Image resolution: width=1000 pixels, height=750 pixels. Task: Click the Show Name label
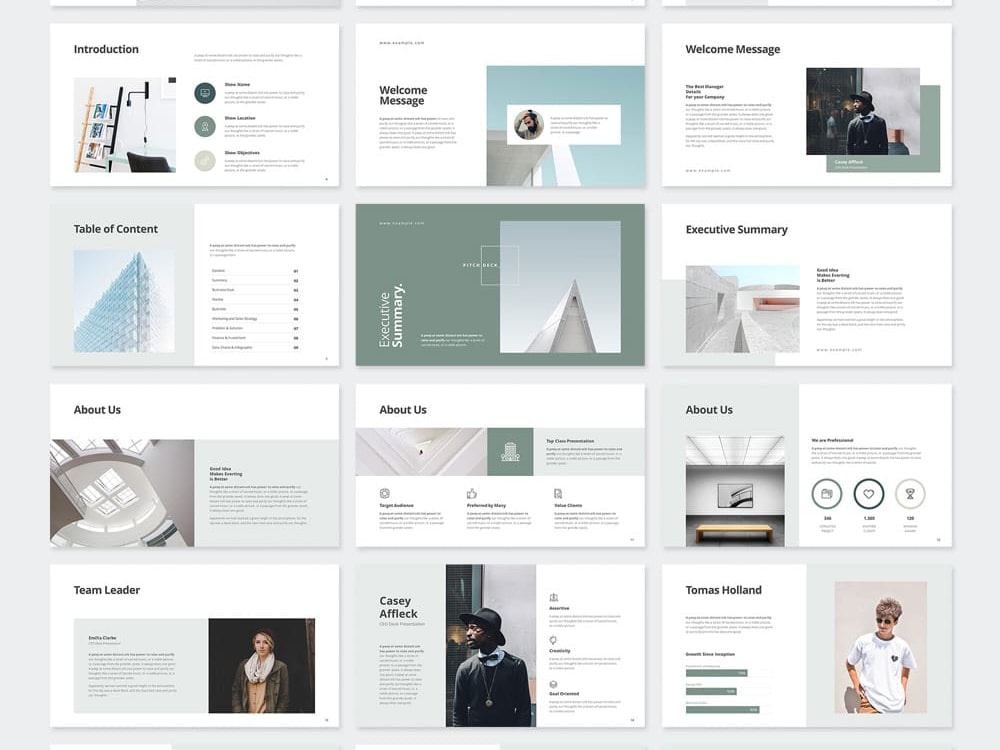[x=237, y=84]
